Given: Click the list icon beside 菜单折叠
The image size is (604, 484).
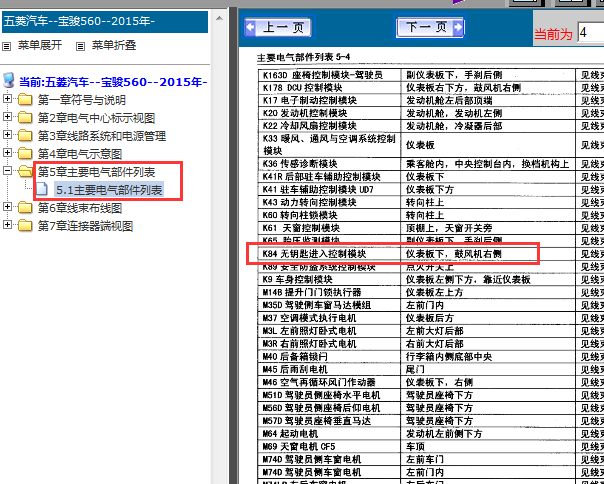Looking at the screenshot, I should pyautogui.click(x=80, y=47).
